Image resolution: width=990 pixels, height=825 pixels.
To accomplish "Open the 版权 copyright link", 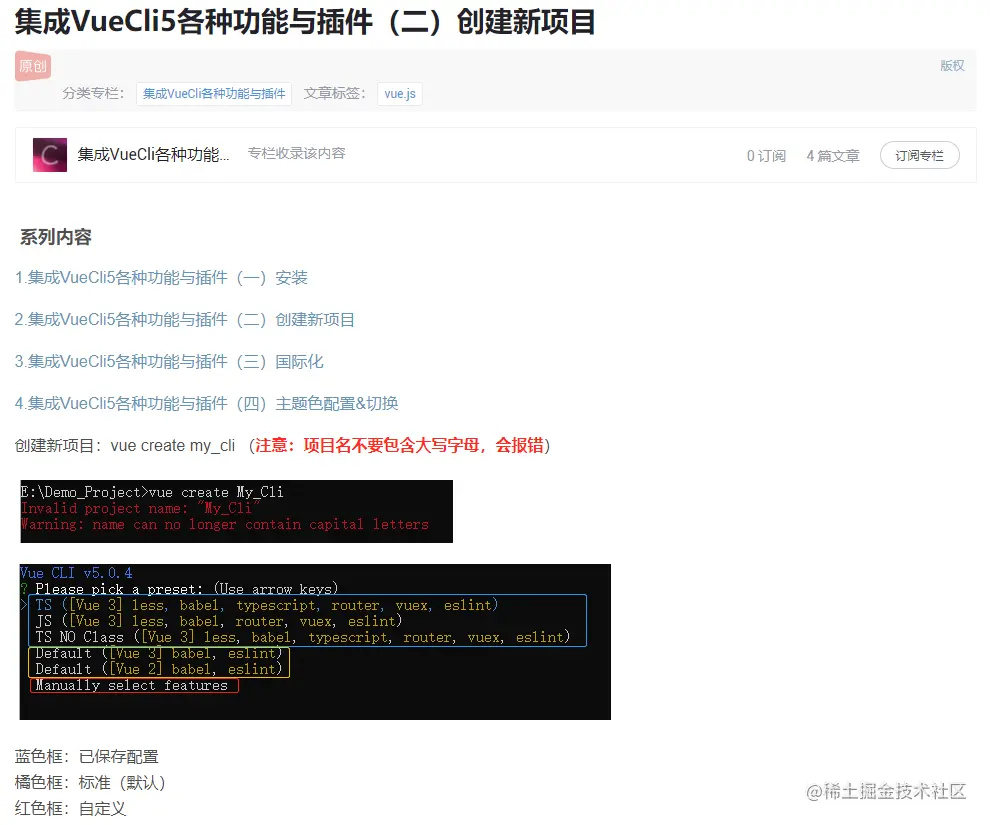I will pyautogui.click(x=952, y=66).
